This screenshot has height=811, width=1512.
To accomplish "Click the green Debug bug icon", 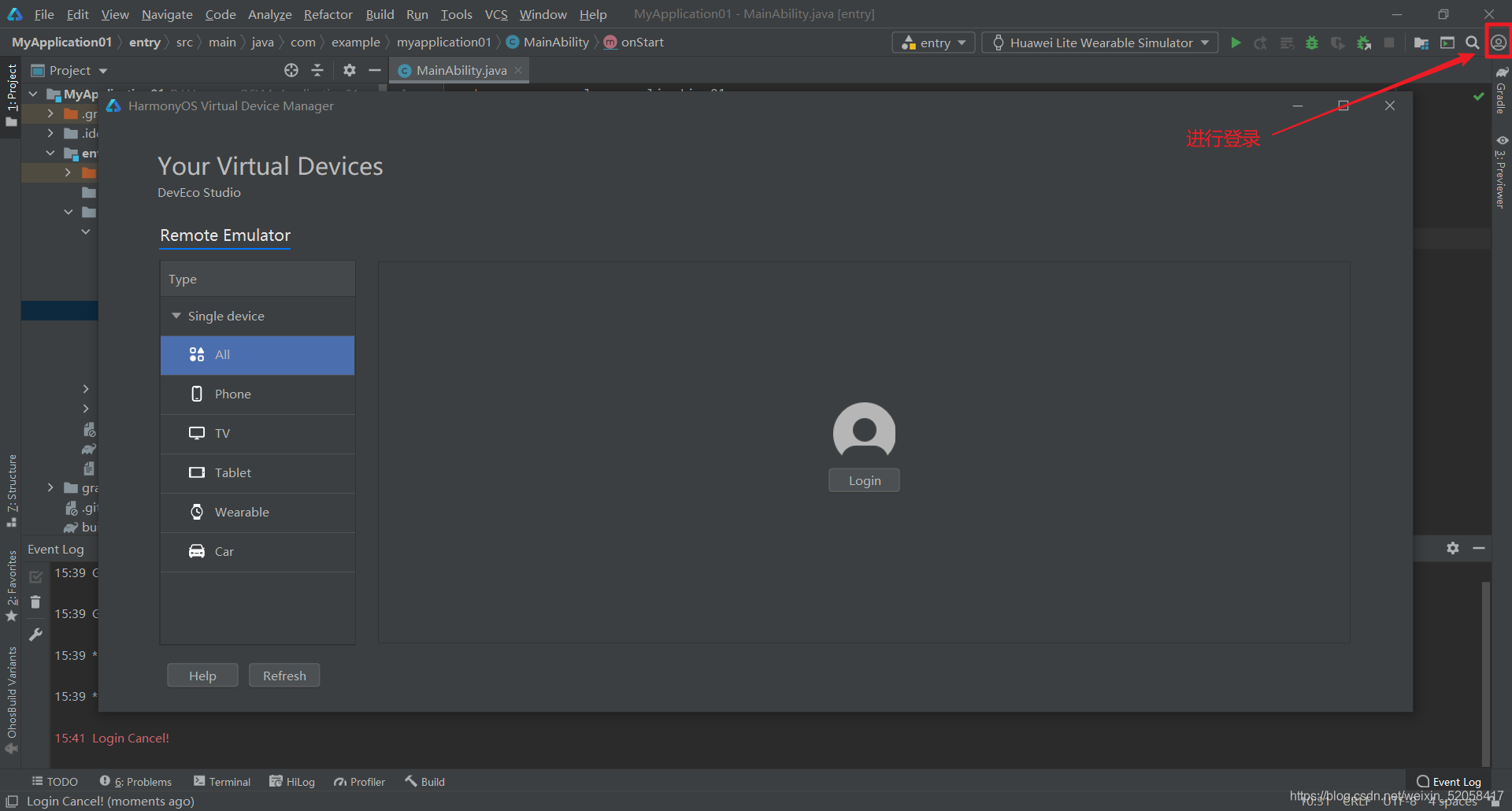I will 1312,43.
